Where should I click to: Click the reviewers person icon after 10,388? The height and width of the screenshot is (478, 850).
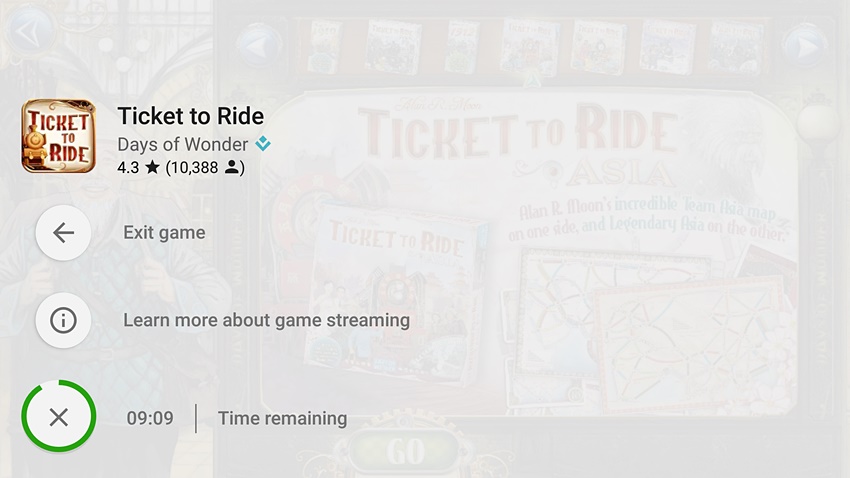231,167
